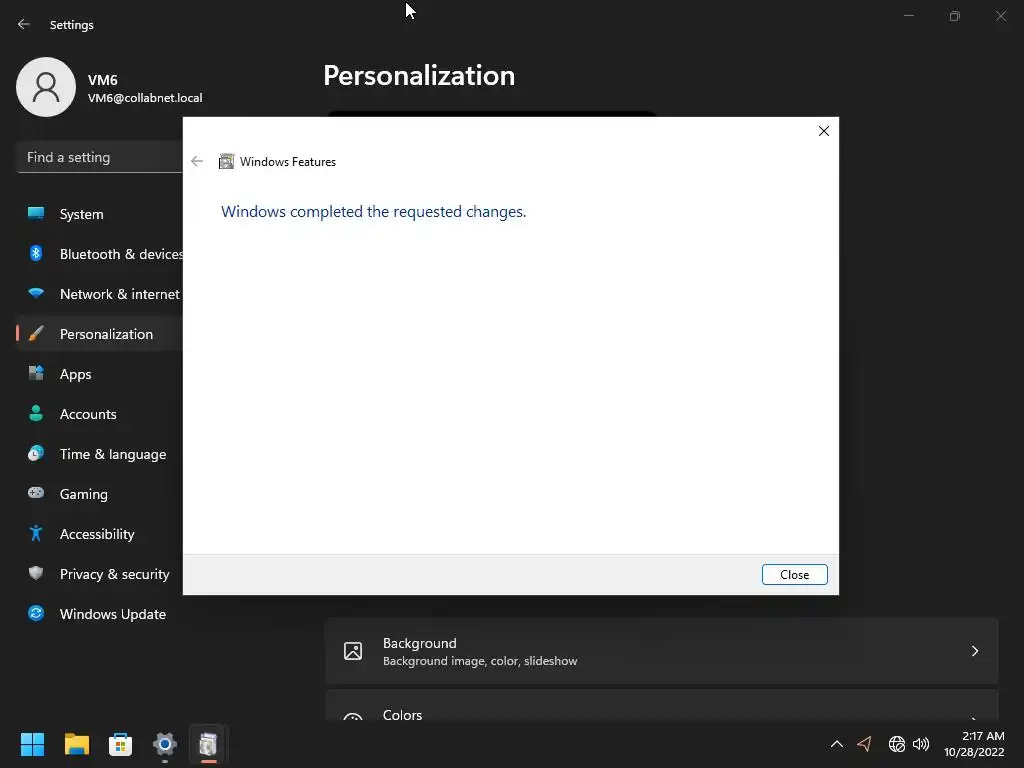Open Accessibility settings
This screenshot has height=768, width=1024.
tap(99, 534)
